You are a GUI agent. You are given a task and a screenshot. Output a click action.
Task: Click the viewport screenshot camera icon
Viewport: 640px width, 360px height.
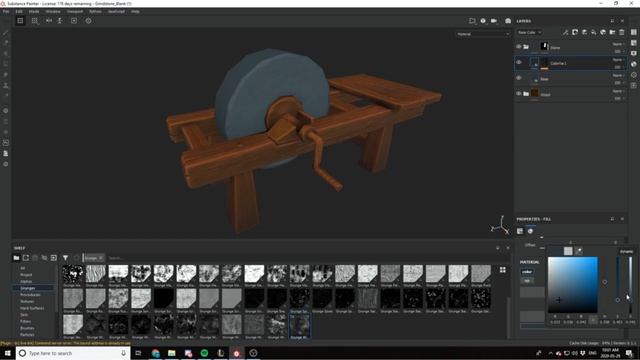[x=508, y=21]
